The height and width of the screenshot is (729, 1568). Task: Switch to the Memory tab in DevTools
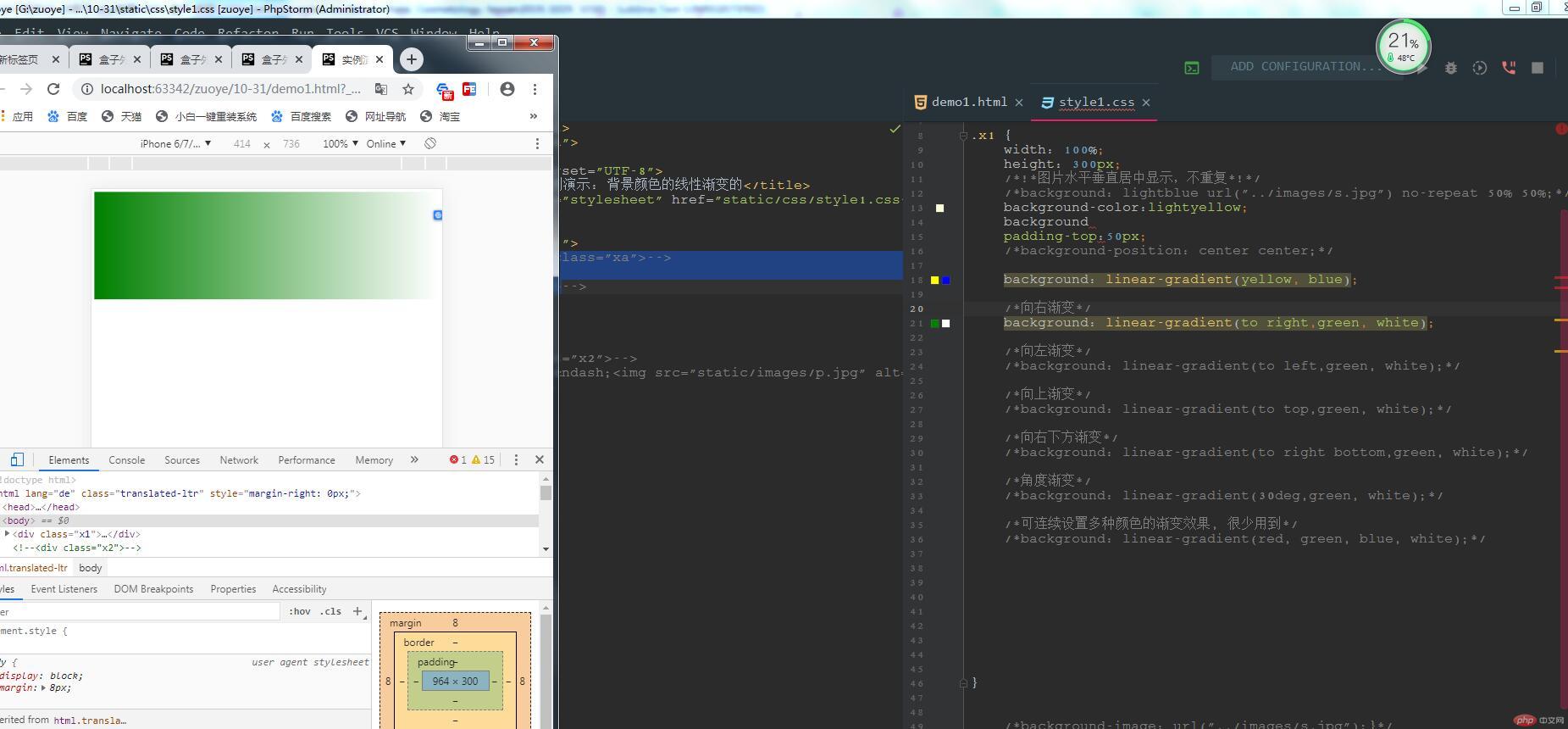click(374, 460)
